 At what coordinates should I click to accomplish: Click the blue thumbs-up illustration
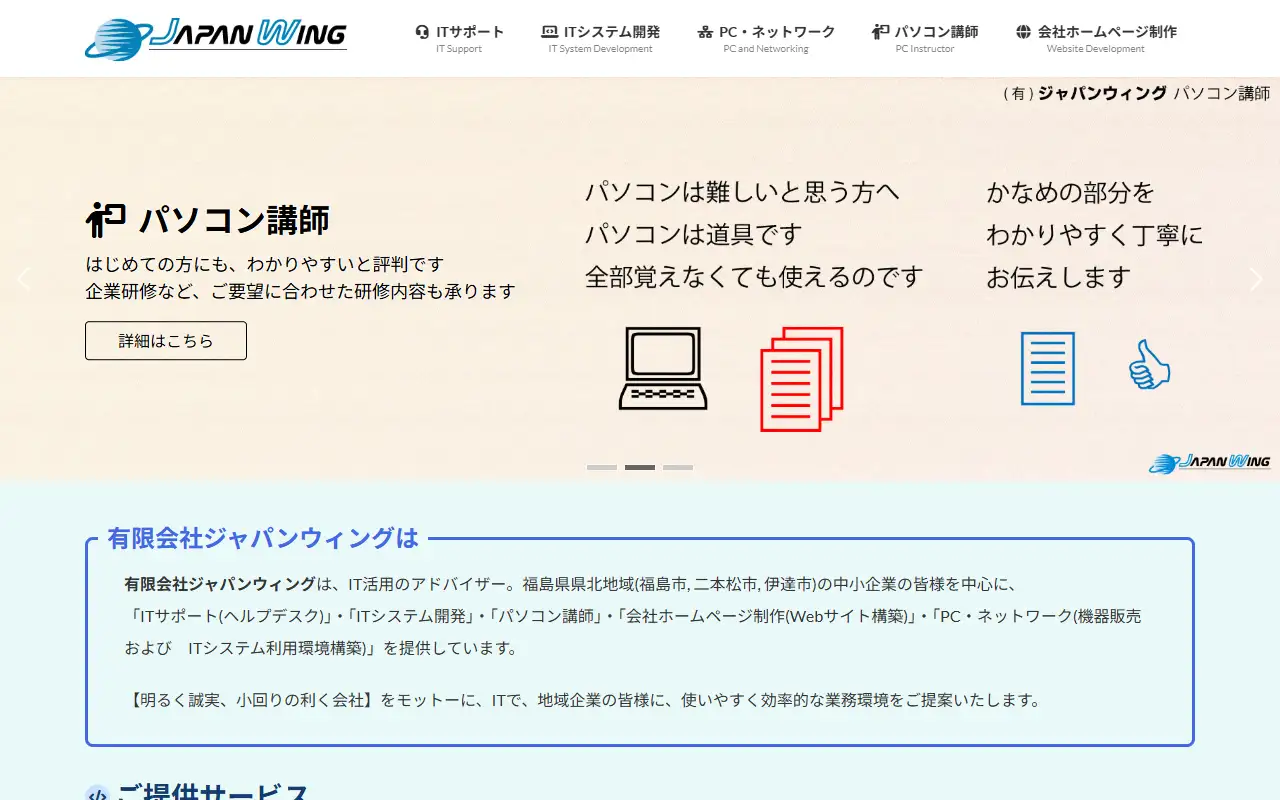(1149, 365)
